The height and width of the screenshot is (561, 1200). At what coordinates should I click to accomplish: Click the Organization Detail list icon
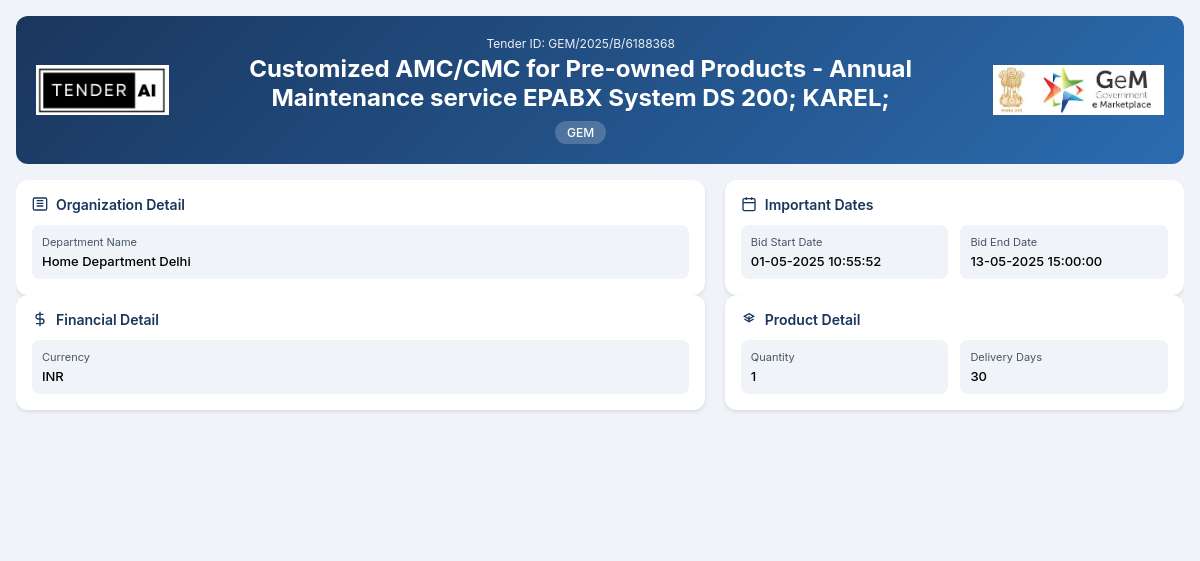[x=40, y=204]
